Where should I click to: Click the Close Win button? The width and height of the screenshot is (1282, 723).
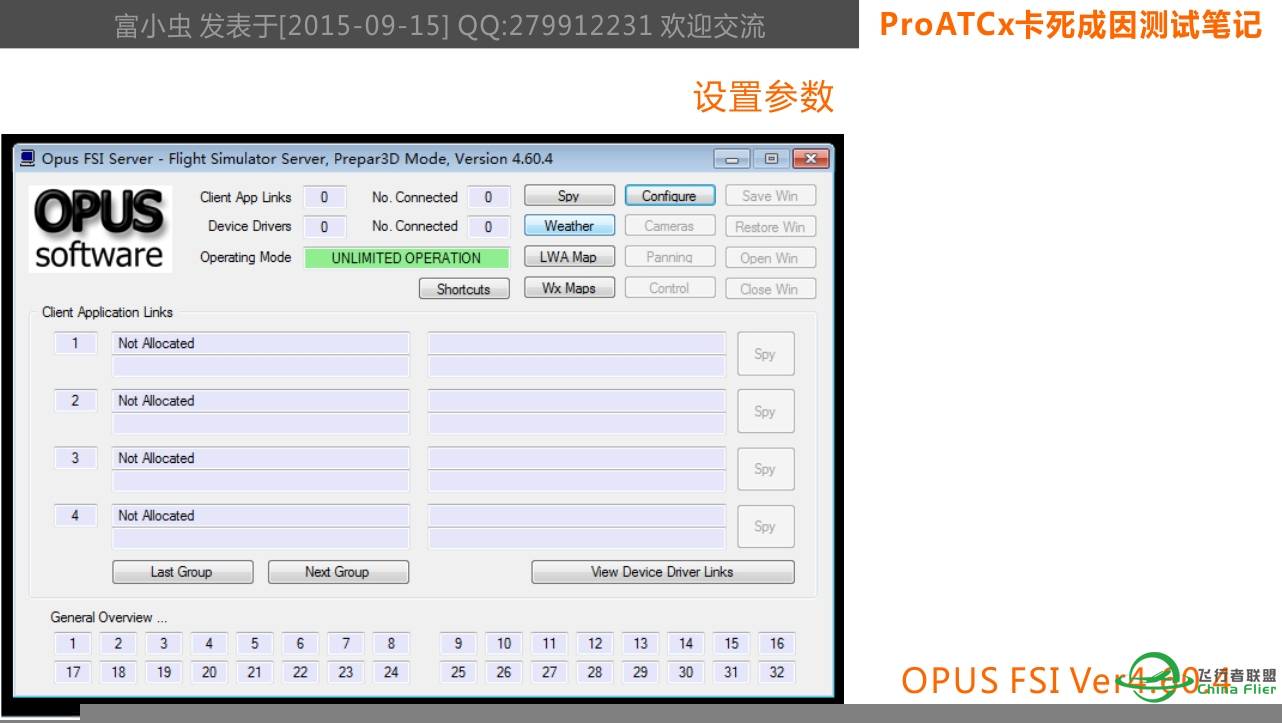point(770,289)
